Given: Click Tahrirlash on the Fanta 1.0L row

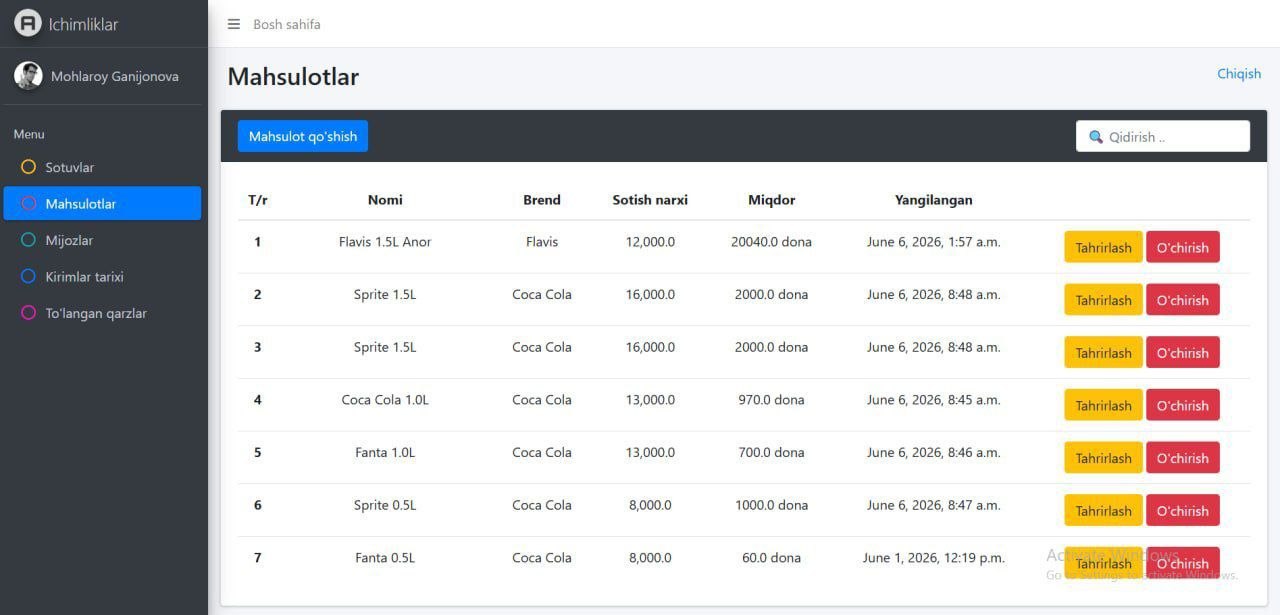Looking at the screenshot, I should click(x=1103, y=458).
